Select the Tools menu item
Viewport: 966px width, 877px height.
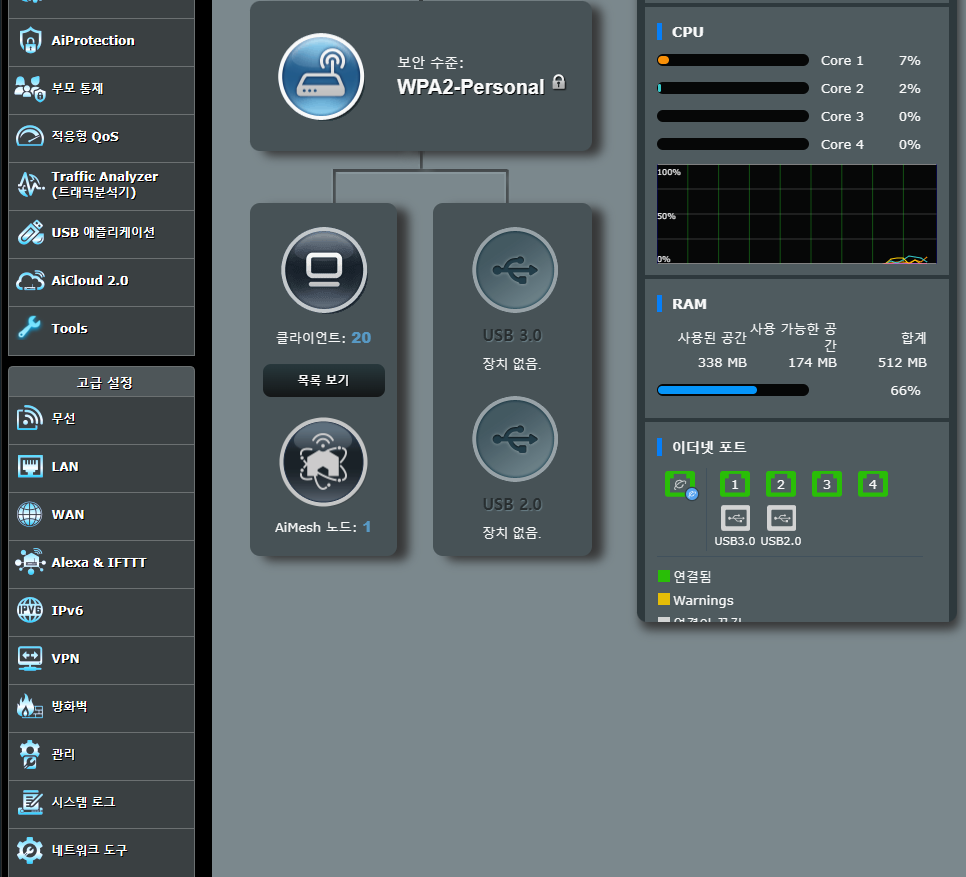pos(102,330)
